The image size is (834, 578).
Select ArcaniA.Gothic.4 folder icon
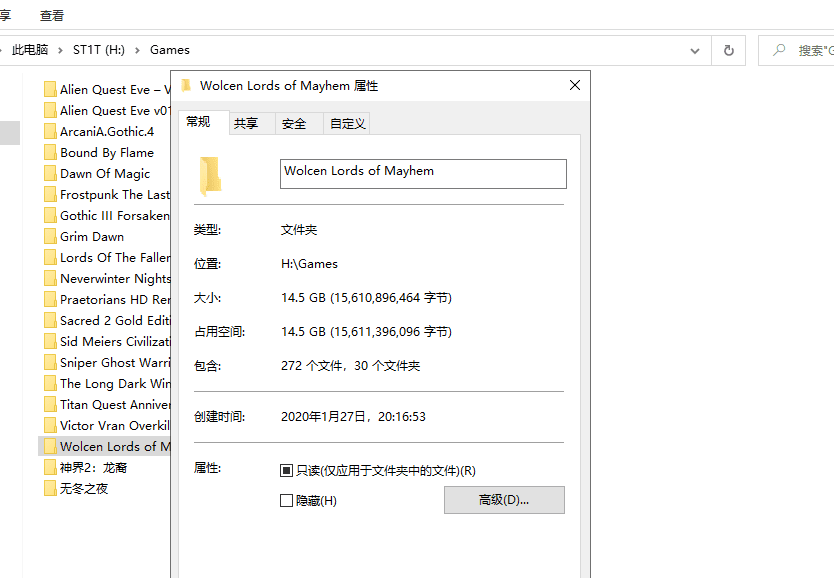point(51,131)
